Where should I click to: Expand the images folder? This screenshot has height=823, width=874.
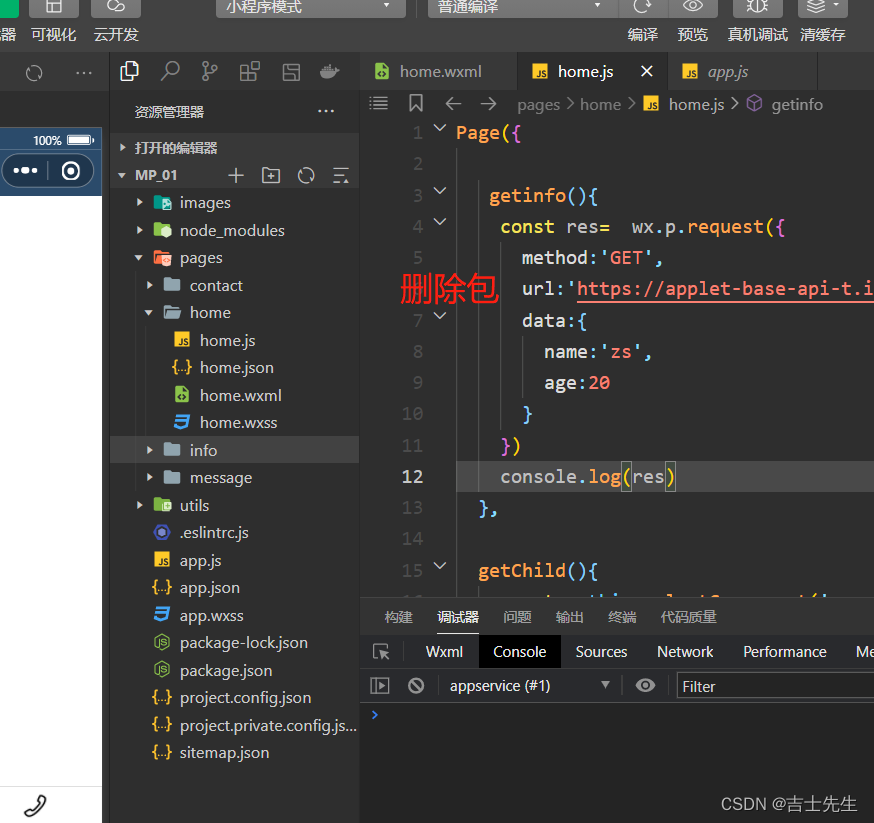140,202
